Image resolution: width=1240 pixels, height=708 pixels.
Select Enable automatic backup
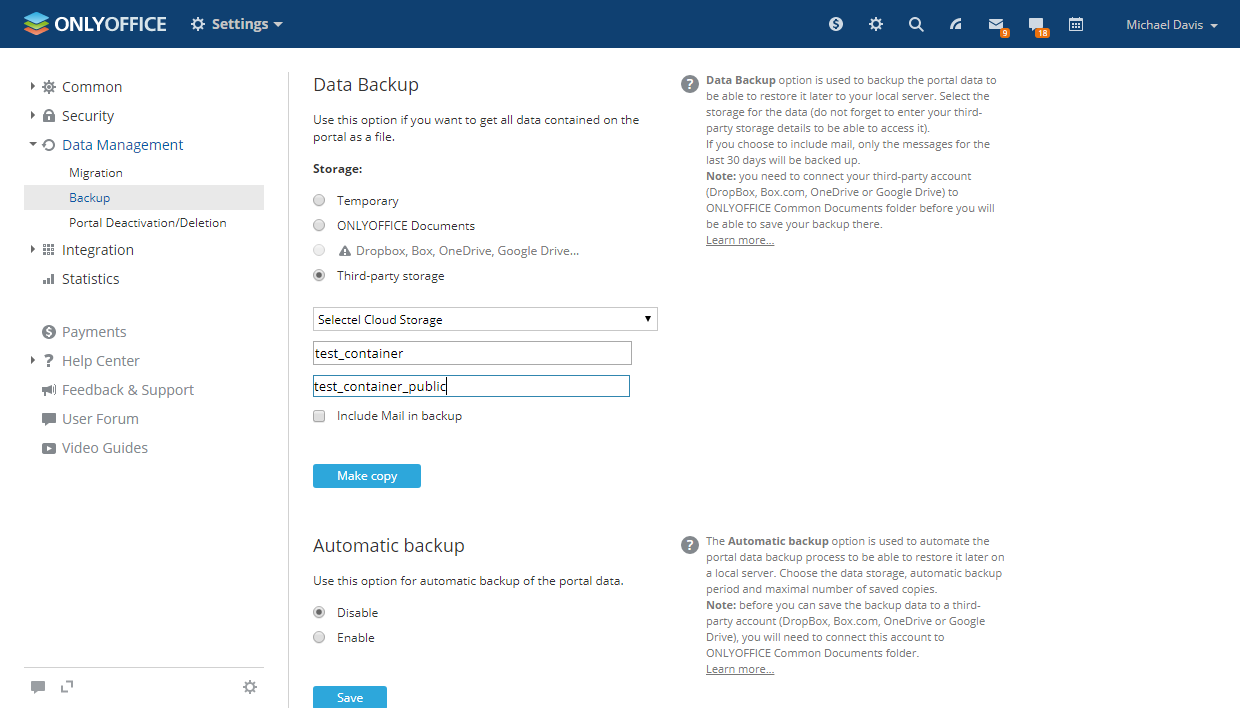click(x=319, y=638)
